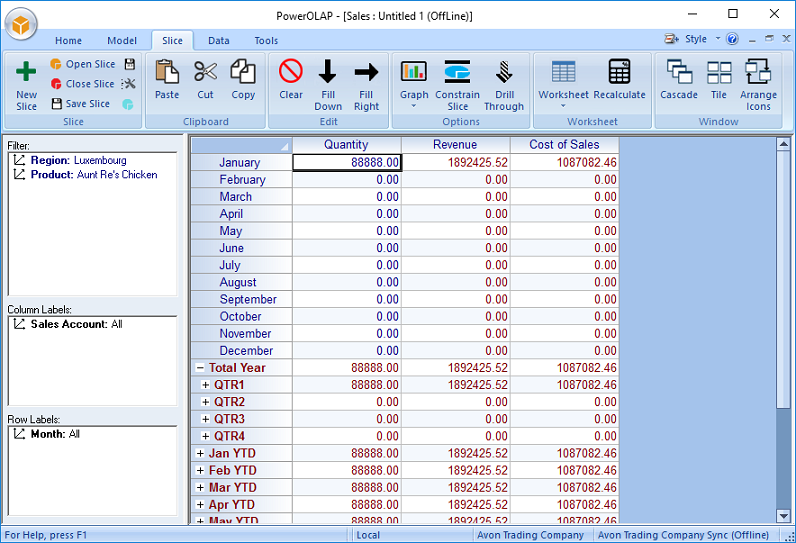
Task: Click the Fill Right arrow icon
Action: click(x=367, y=72)
